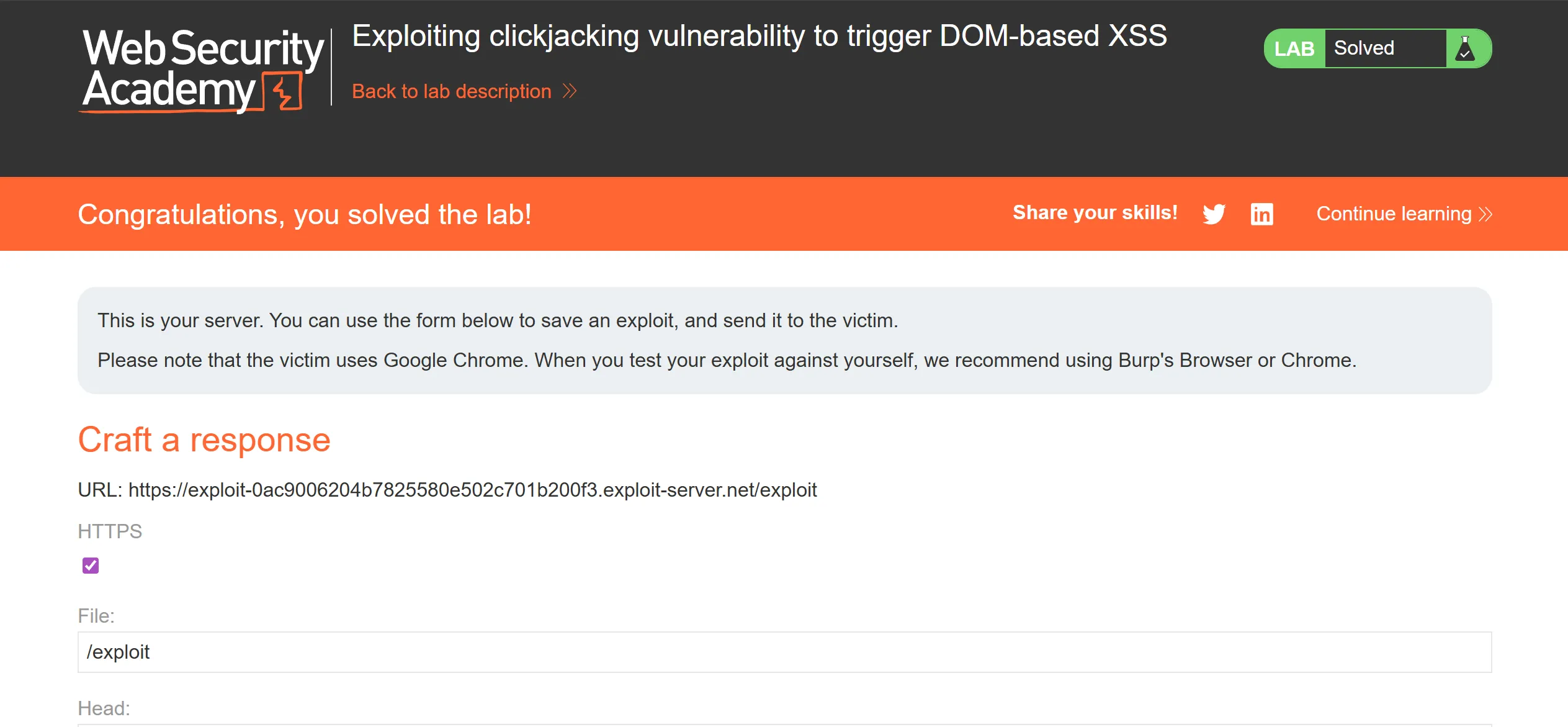Click the congratulations banner message

coord(304,215)
